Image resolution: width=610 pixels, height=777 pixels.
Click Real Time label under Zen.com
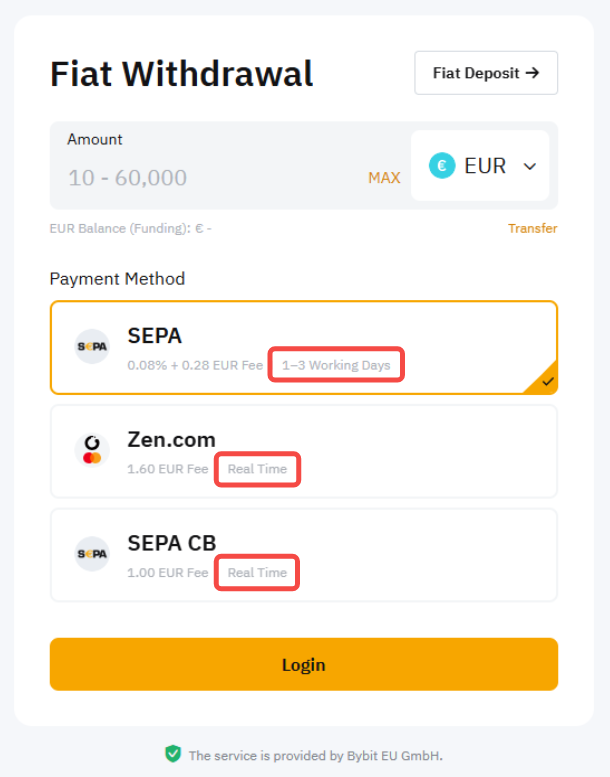pyautogui.click(x=257, y=469)
